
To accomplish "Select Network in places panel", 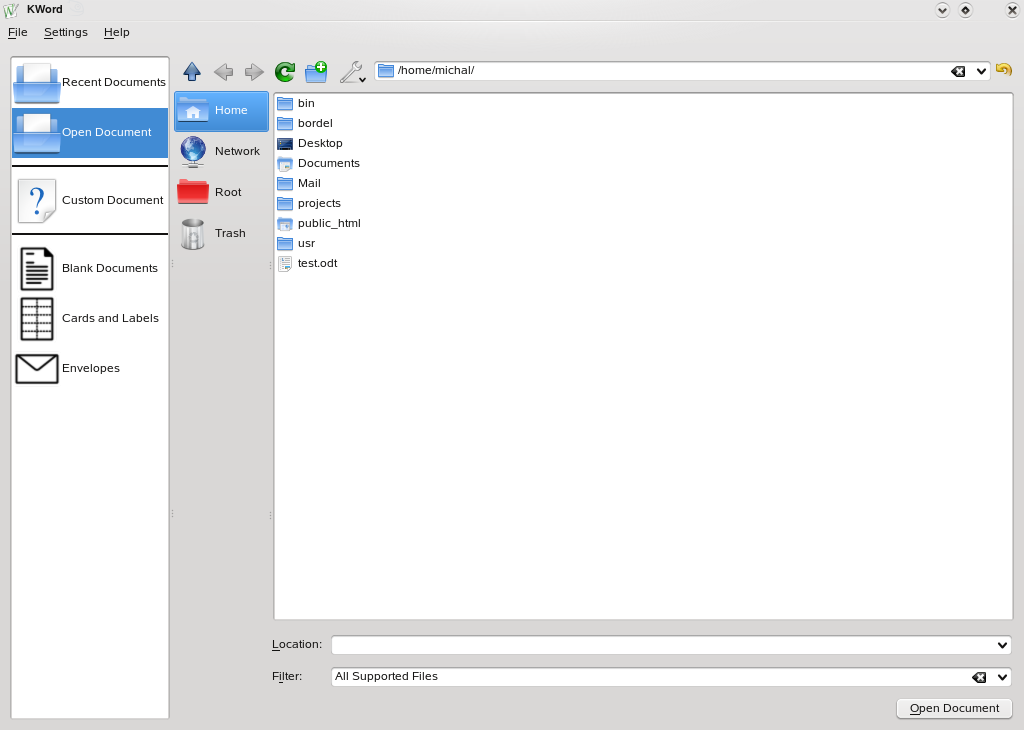I will [221, 151].
